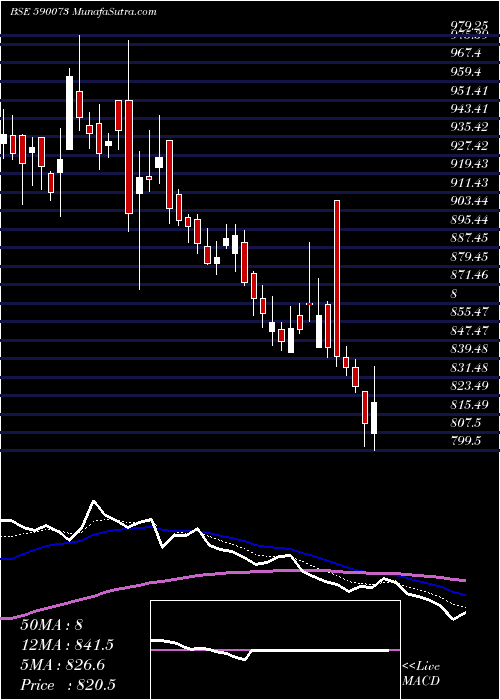This screenshot has height=700, width=500.
Task: Select the 919.43 axis value
Action: coord(469,164)
